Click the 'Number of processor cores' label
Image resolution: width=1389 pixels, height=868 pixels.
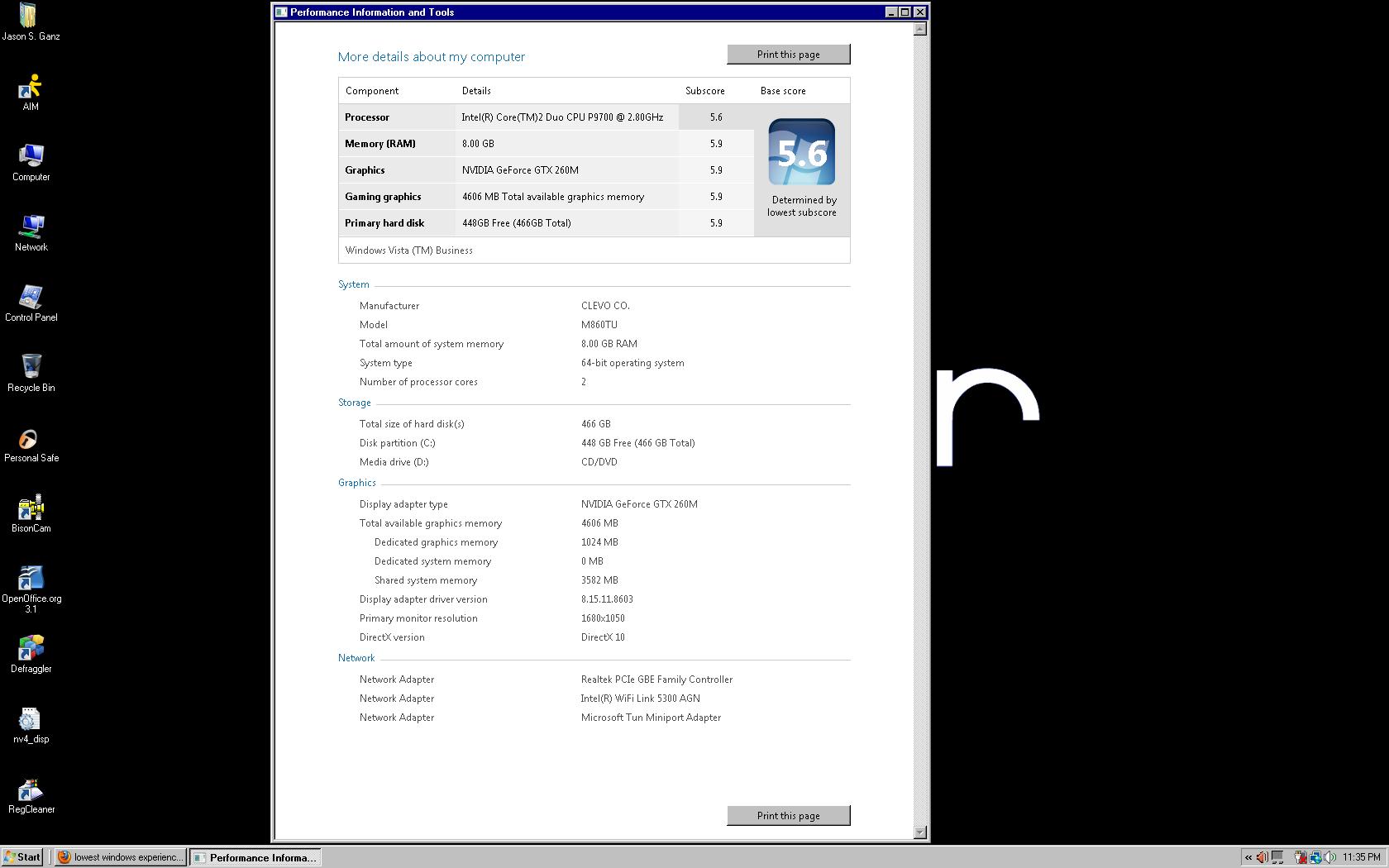click(x=418, y=382)
